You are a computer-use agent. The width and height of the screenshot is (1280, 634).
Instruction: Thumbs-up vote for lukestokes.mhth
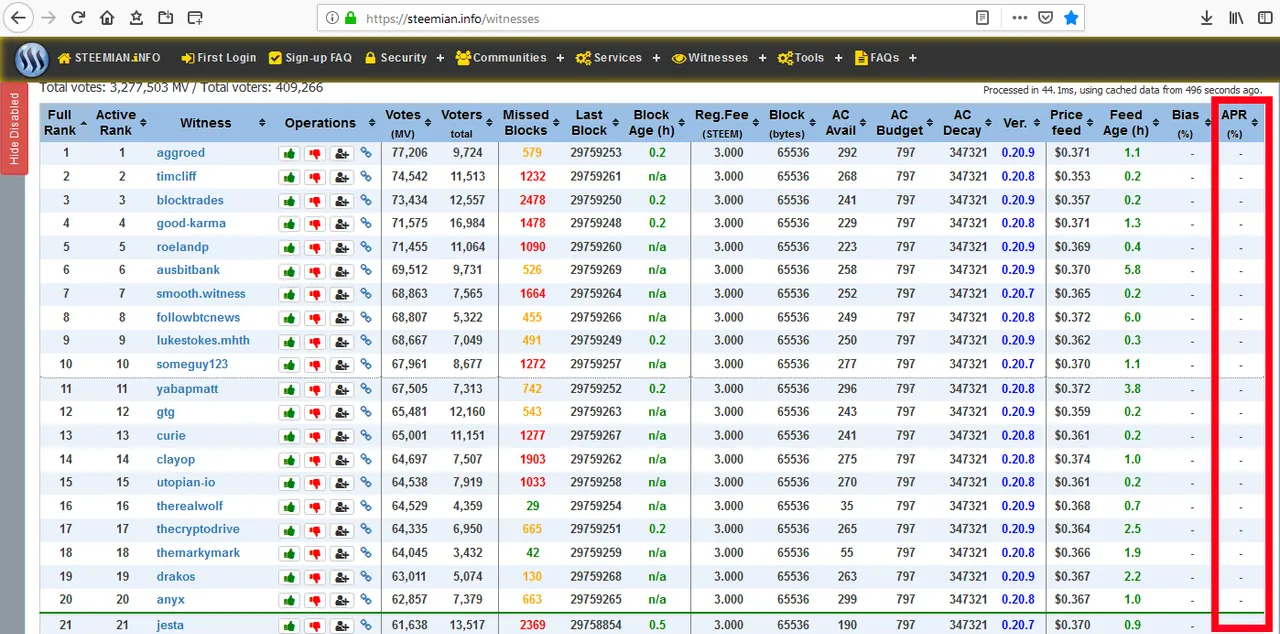click(x=289, y=341)
